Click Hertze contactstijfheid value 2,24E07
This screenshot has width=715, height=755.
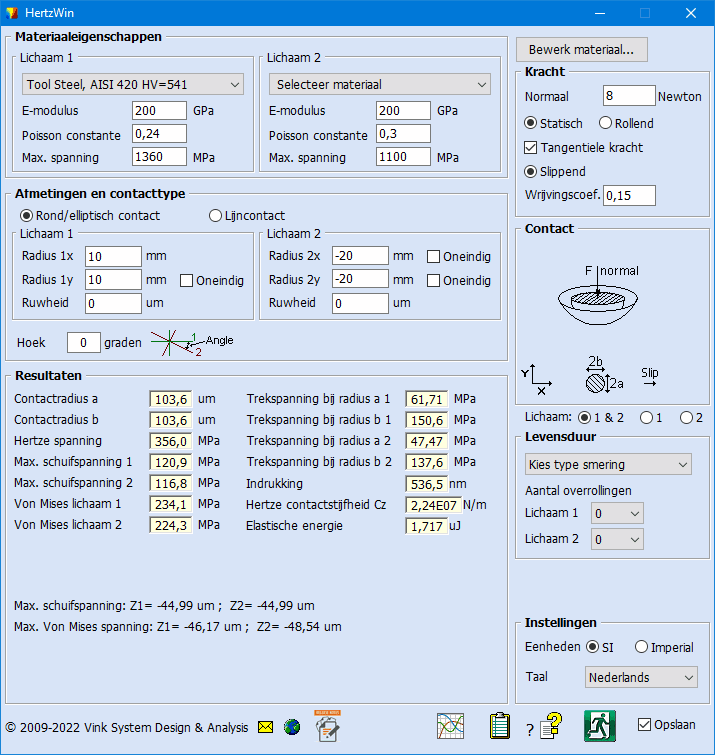pyautogui.click(x=433, y=505)
